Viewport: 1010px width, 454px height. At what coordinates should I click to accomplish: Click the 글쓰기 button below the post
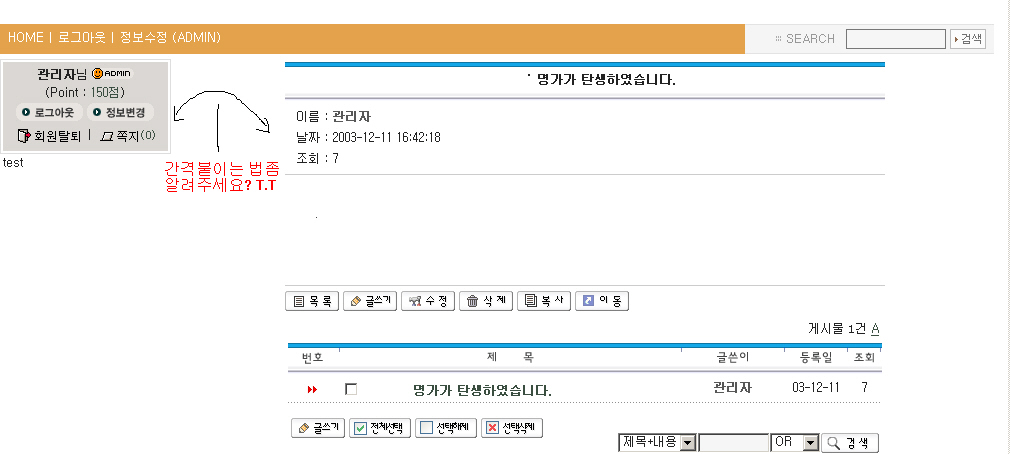370,301
